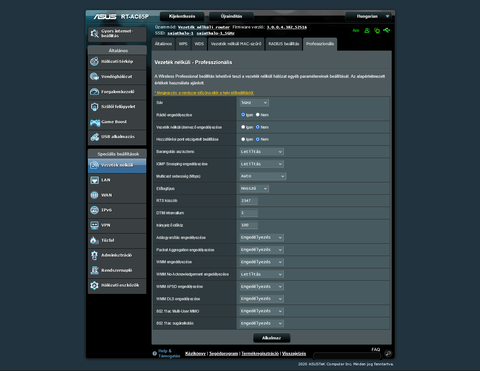Select the Professzionális tab
The height and width of the screenshot is (371, 480).
pos(320,44)
